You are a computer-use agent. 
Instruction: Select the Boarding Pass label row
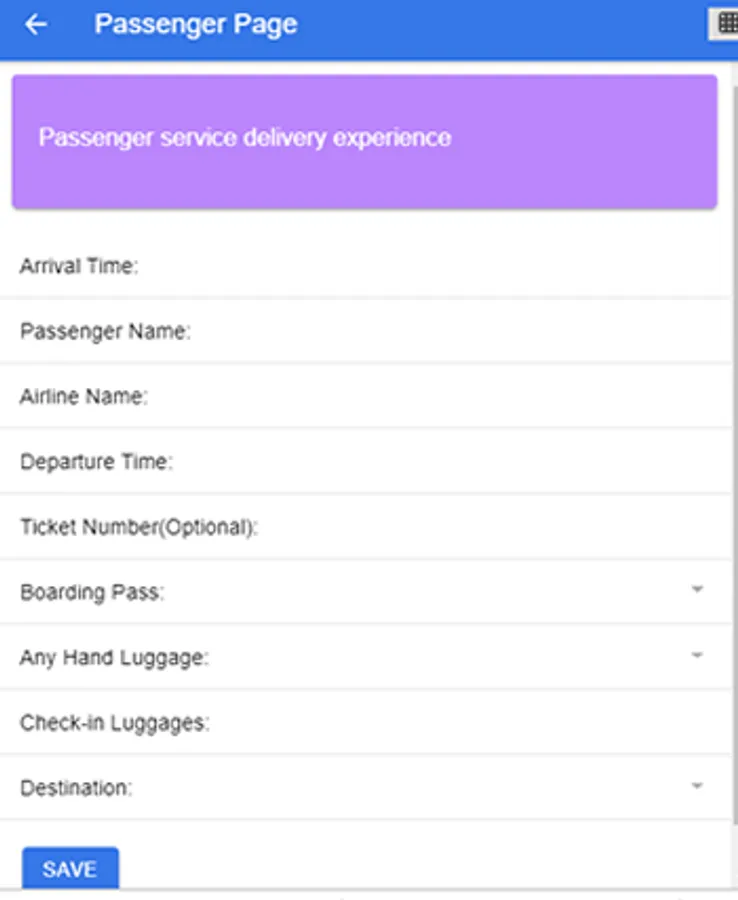366,592
